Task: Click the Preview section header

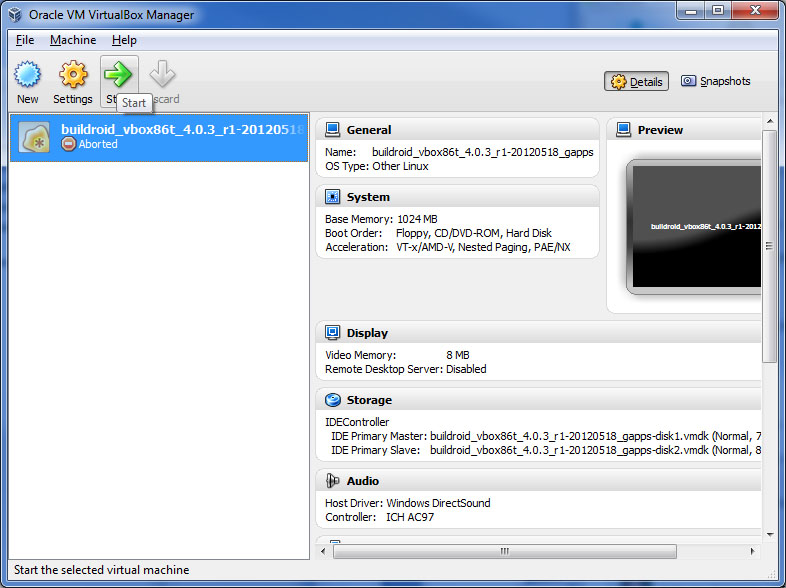Action: pyautogui.click(x=684, y=130)
